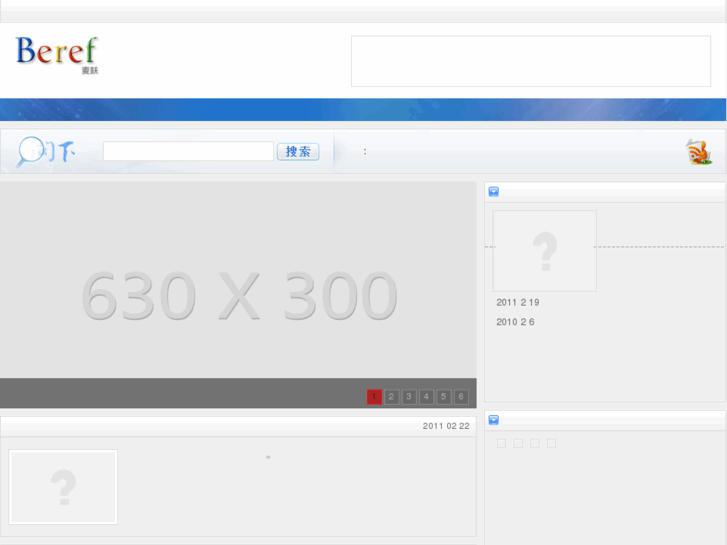Viewport: 727px width, 545px height.
Task: Select slide number 6 in slideshow
Action: (461, 397)
